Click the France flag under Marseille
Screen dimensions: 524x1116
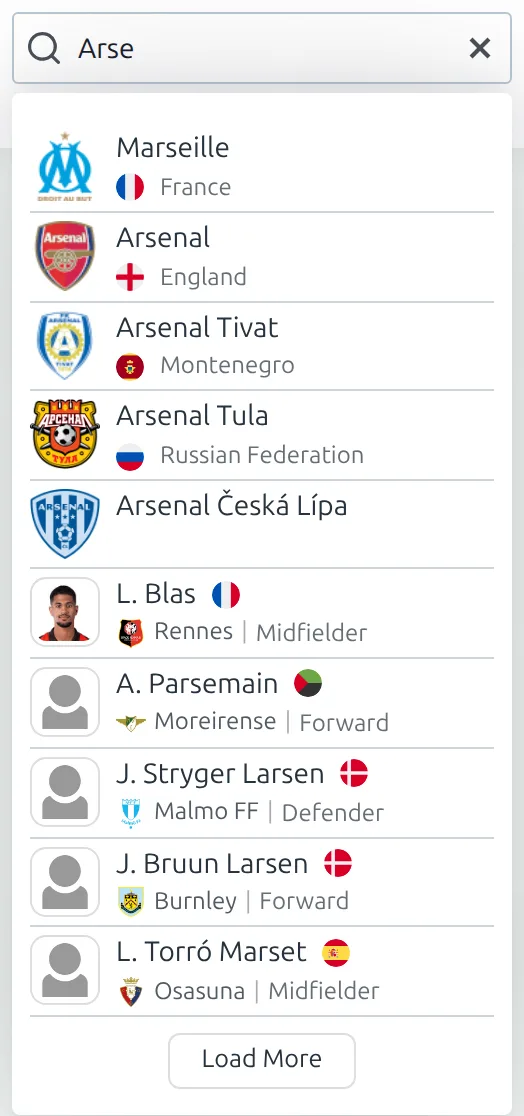[130, 187]
